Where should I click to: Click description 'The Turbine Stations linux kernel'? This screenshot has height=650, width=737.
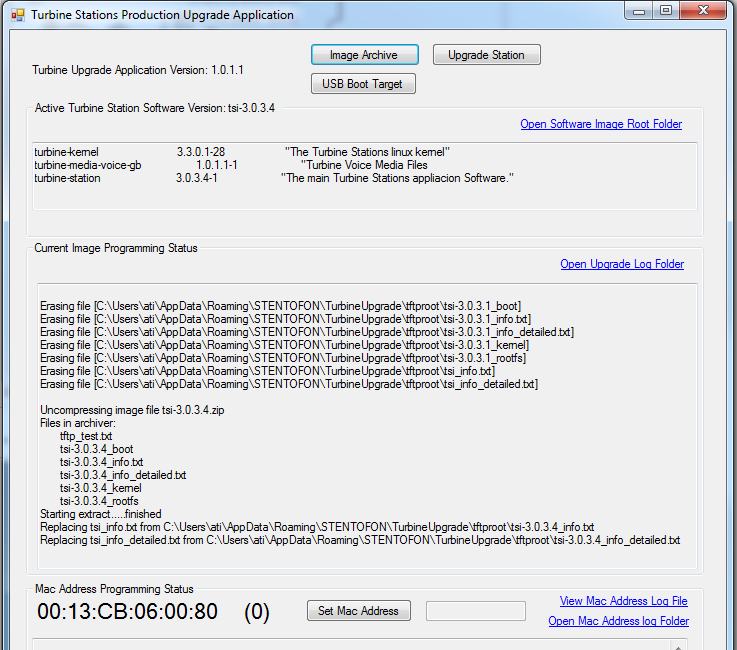(x=367, y=152)
